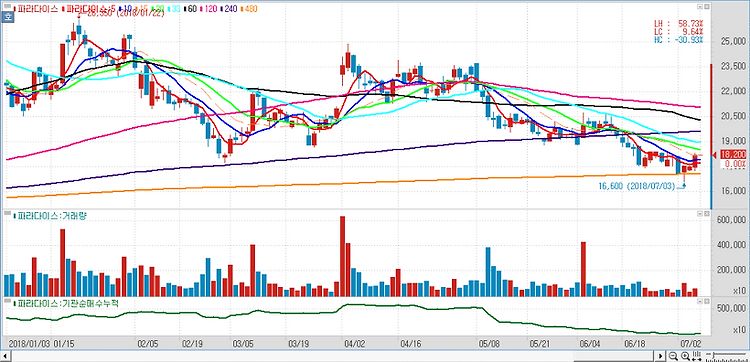The image size is (750, 362).
Task: Click the blue 호 button at top left
Action: coord(8,16)
